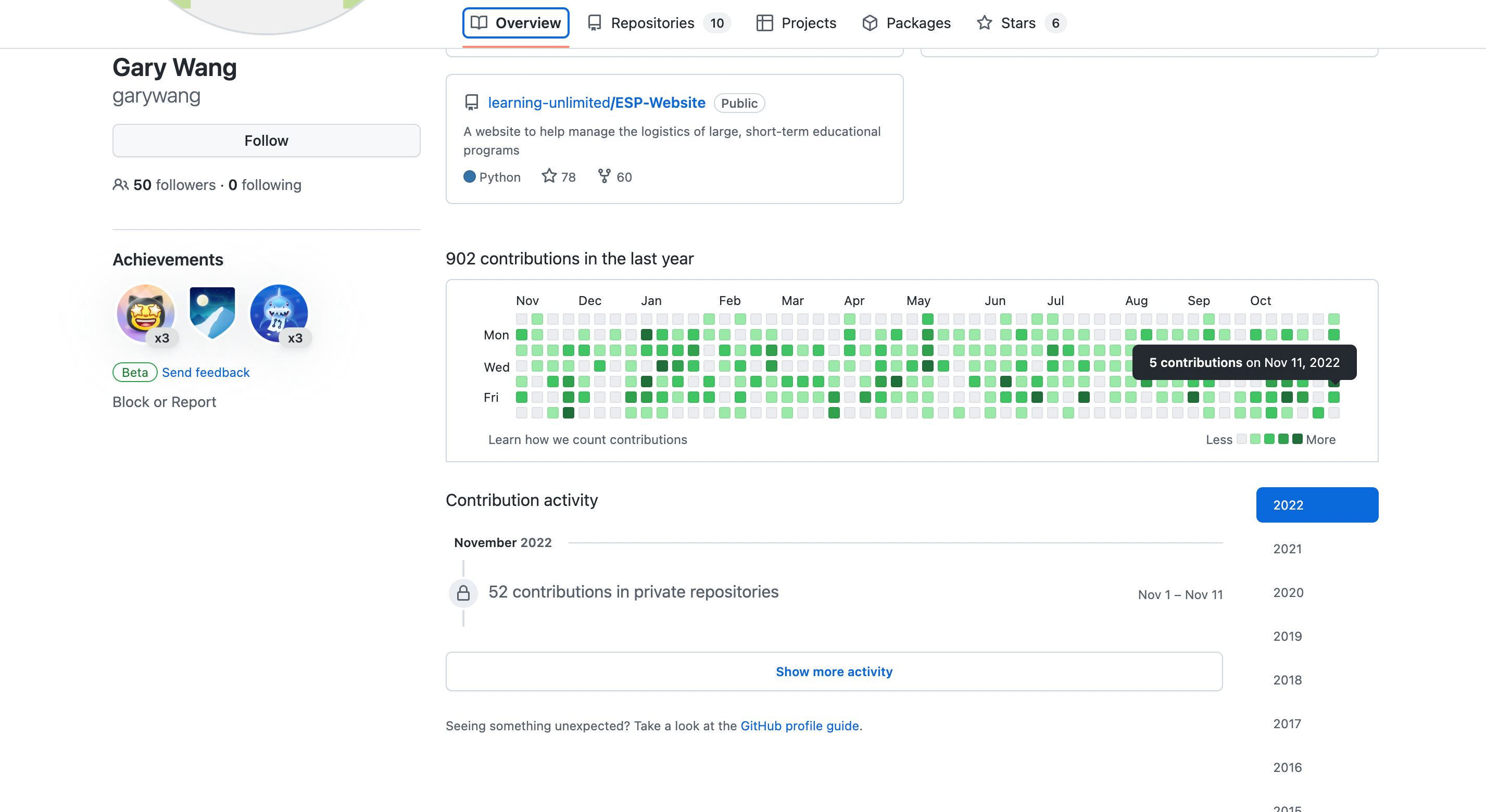Follow Gary Wang
The height and width of the screenshot is (812, 1486).
coord(266,141)
